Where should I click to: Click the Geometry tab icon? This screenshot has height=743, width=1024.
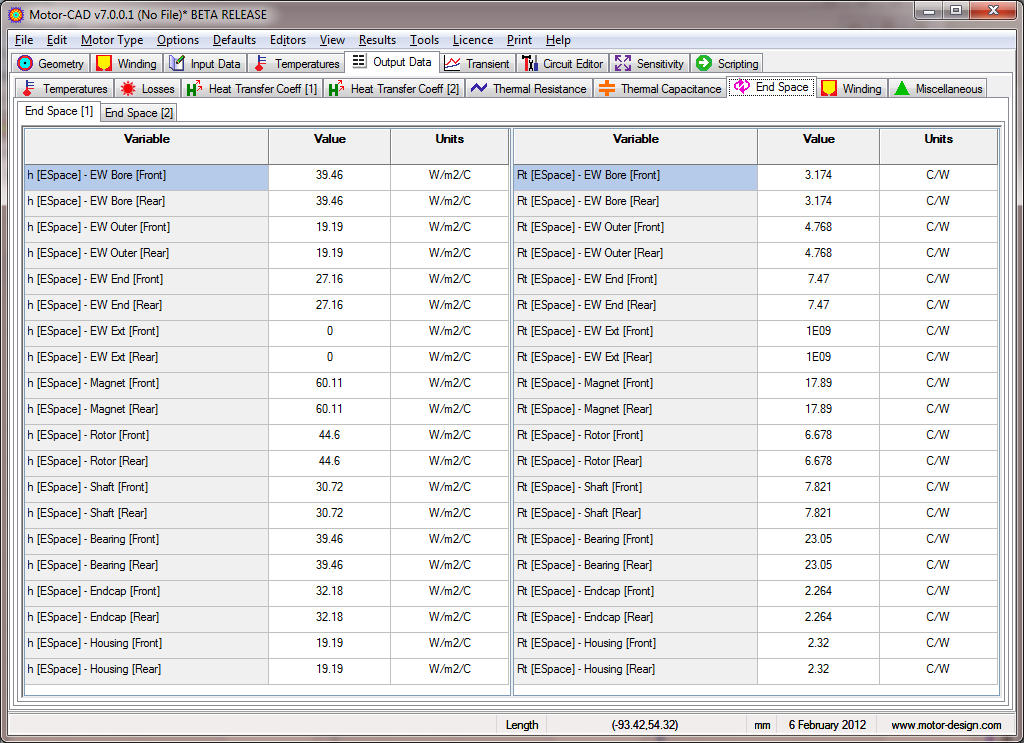[x=25, y=63]
